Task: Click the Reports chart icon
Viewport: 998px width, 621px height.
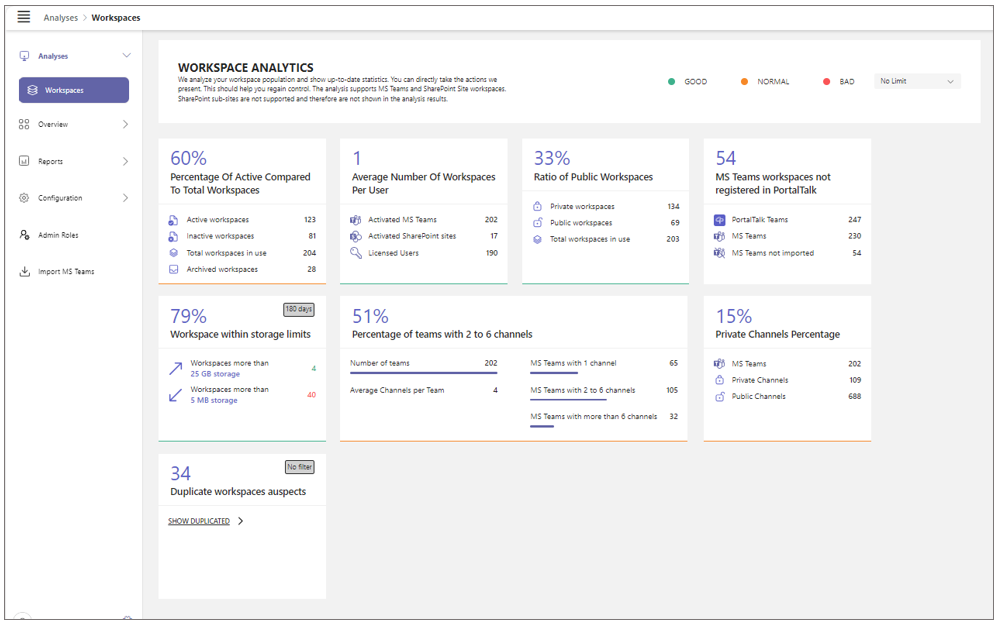Action: tap(24, 161)
